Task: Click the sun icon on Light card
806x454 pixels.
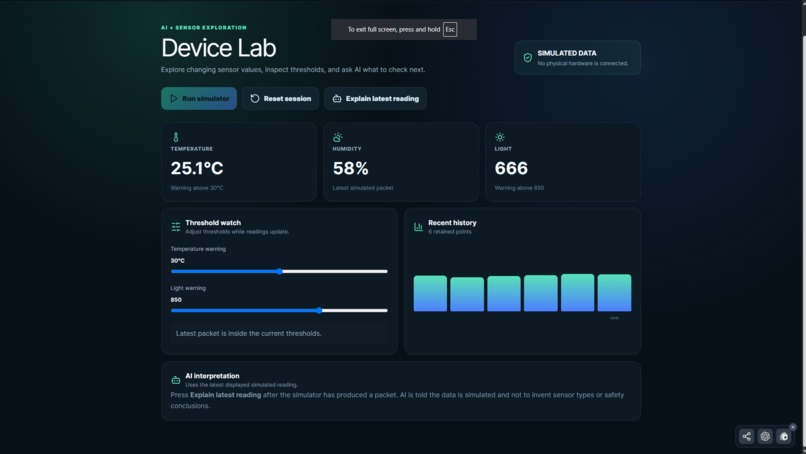Action: [500, 137]
